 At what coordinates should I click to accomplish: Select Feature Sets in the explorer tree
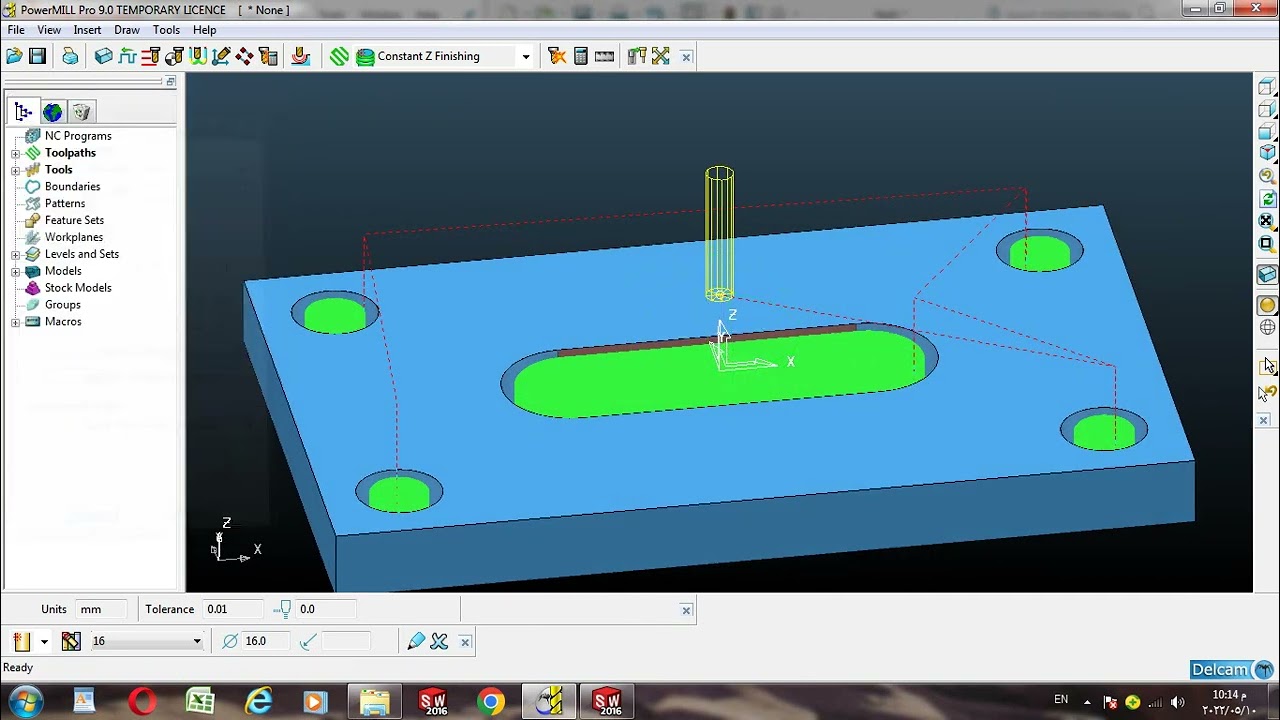click(x=74, y=220)
